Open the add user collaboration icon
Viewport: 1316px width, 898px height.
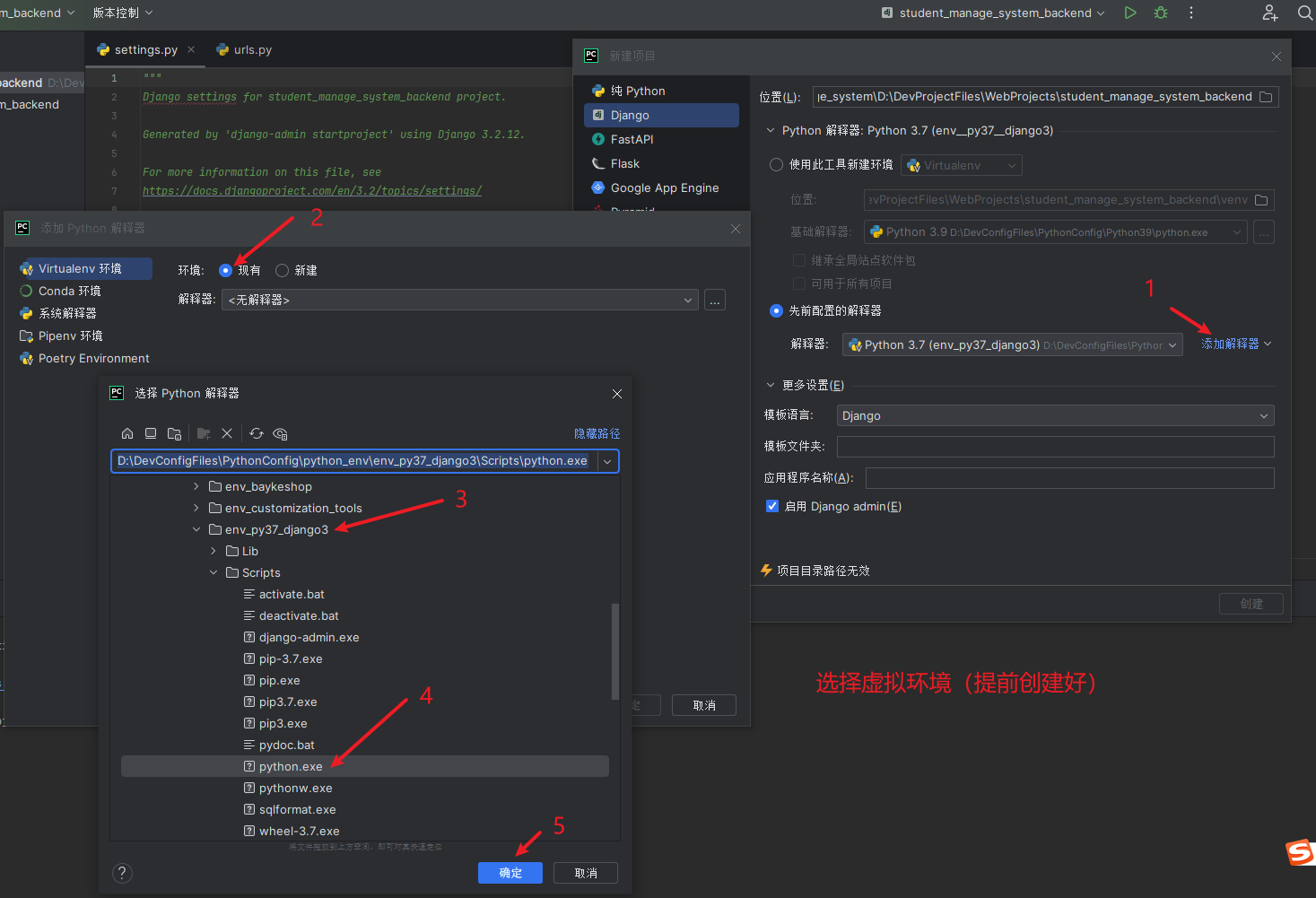coord(1270,13)
